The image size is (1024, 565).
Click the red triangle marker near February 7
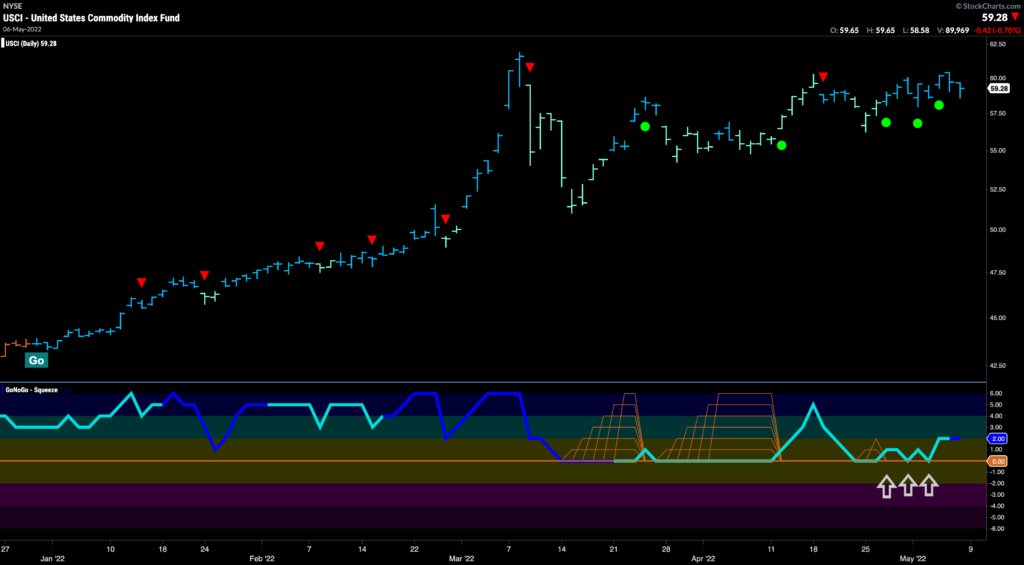pyautogui.click(x=320, y=246)
